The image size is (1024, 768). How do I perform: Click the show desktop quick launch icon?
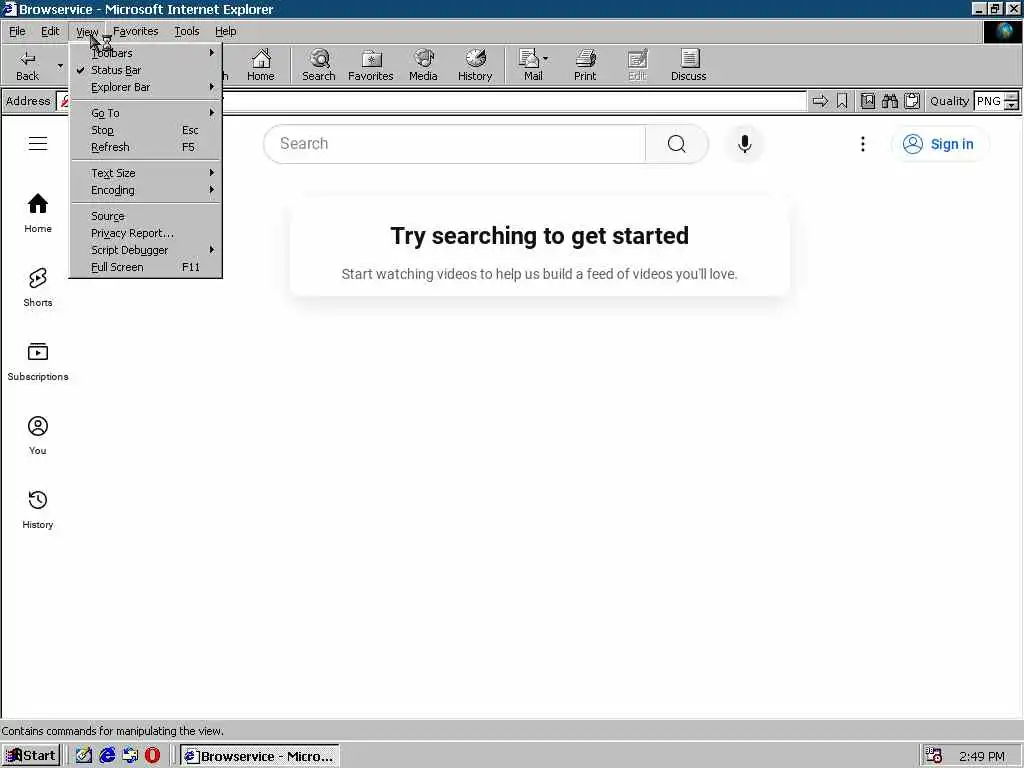click(x=84, y=756)
